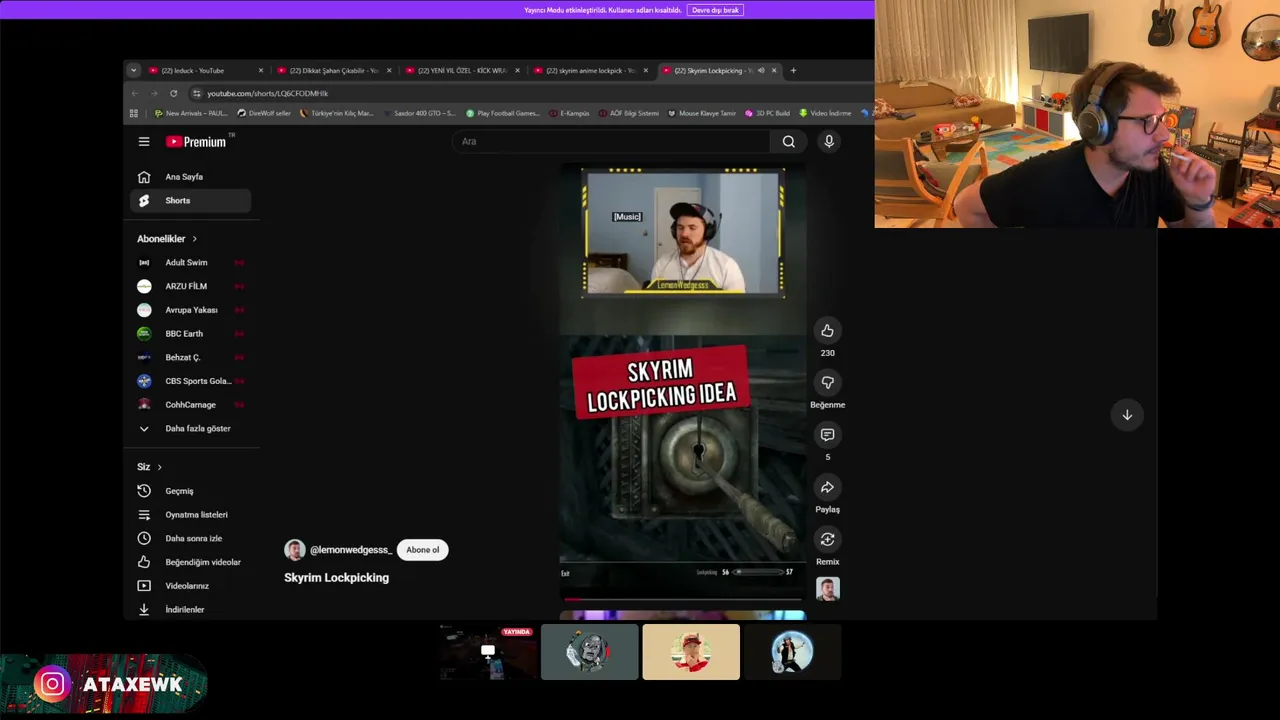The height and width of the screenshot is (720, 1280).
Task: Dislike the Short with thumbs down
Action: 827,383
